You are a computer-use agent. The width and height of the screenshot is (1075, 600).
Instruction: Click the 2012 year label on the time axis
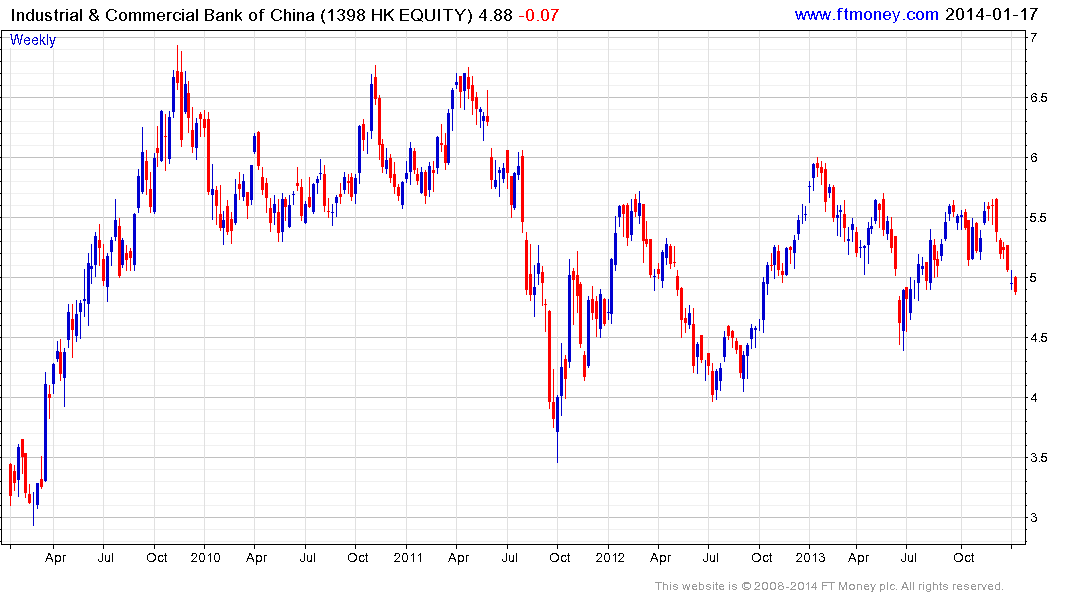609,557
